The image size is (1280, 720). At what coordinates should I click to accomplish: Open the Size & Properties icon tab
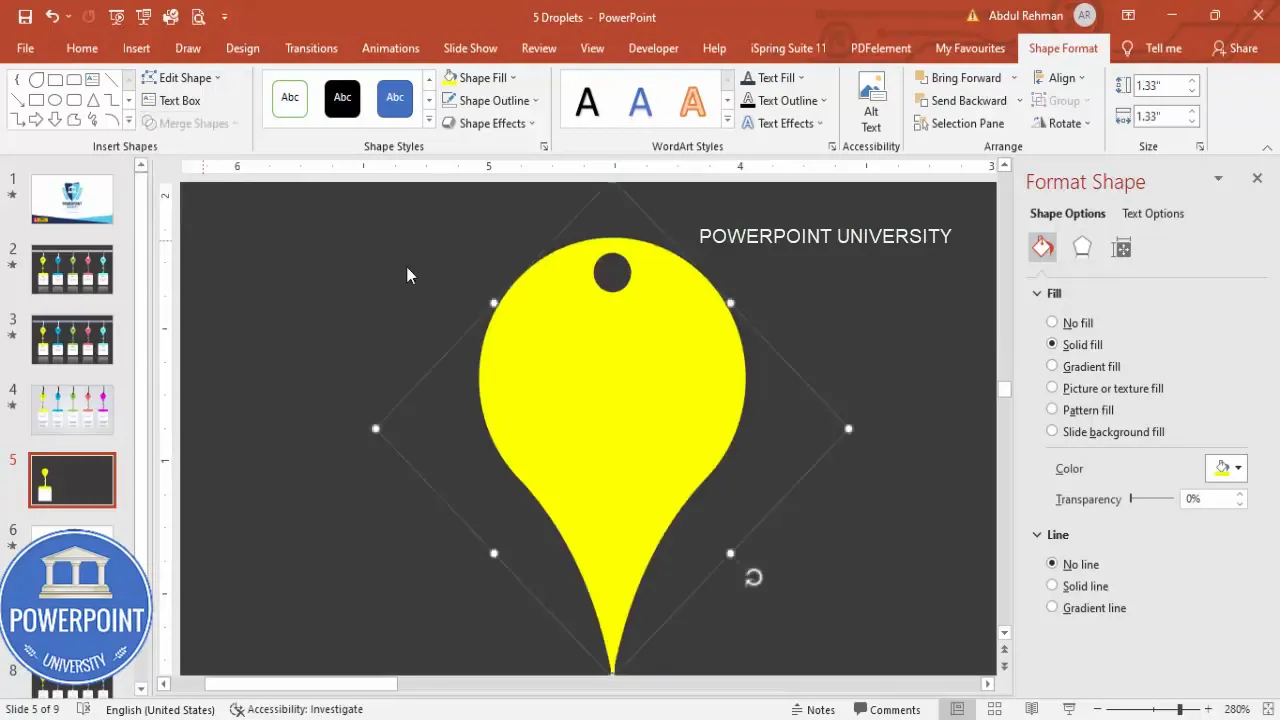click(1121, 247)
